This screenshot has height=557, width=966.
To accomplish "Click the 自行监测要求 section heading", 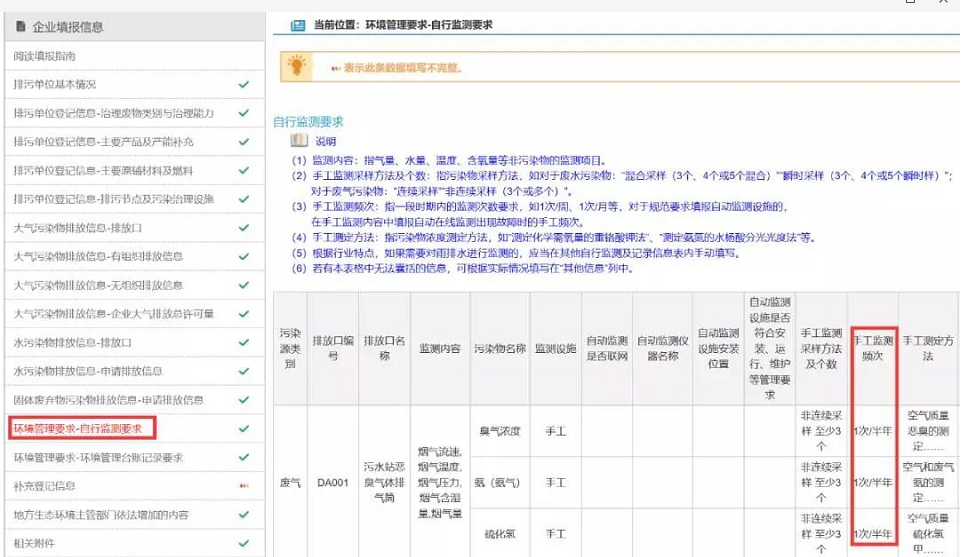I will coord(308,121).
